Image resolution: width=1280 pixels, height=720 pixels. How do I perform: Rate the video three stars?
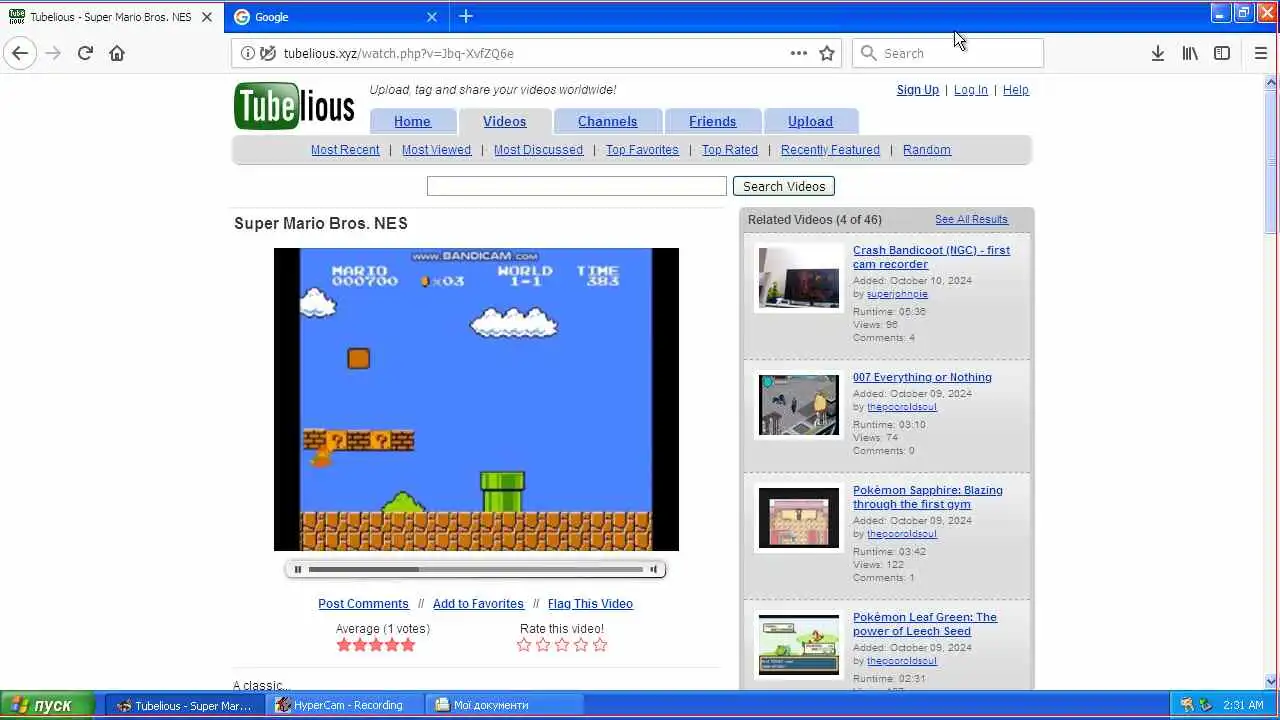[x=562, y=645]
